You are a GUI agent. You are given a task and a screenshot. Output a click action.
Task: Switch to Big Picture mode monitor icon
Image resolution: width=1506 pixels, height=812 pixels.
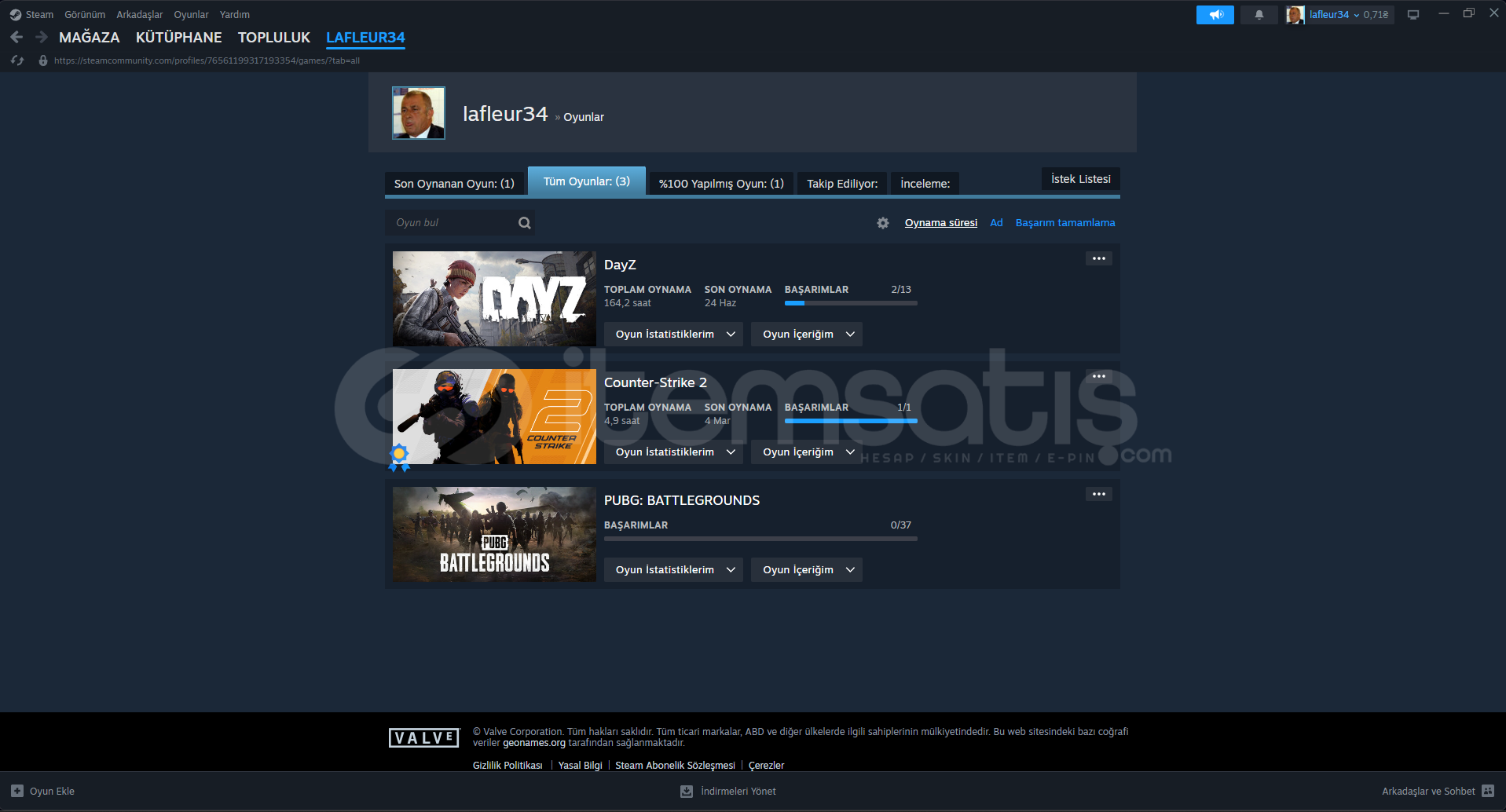(1413, 15)
